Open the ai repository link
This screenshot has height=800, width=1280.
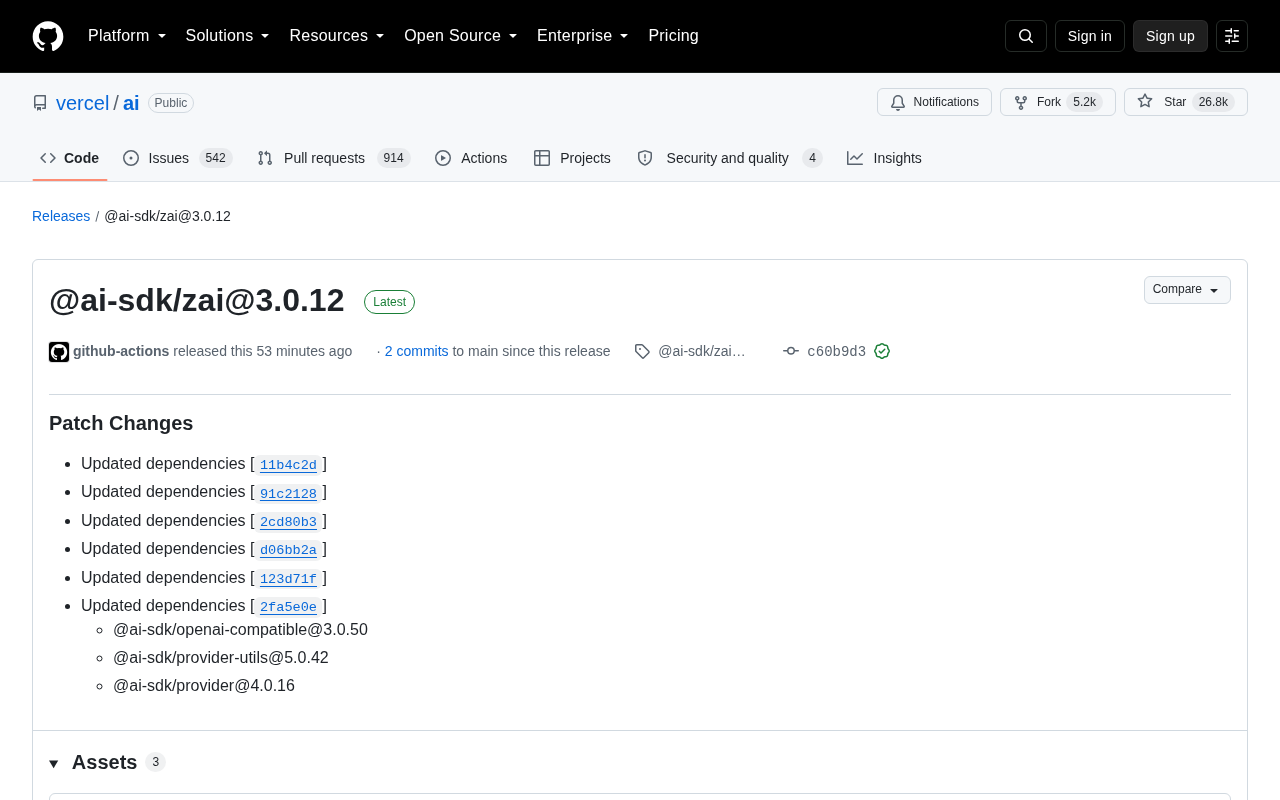[131, 103]
